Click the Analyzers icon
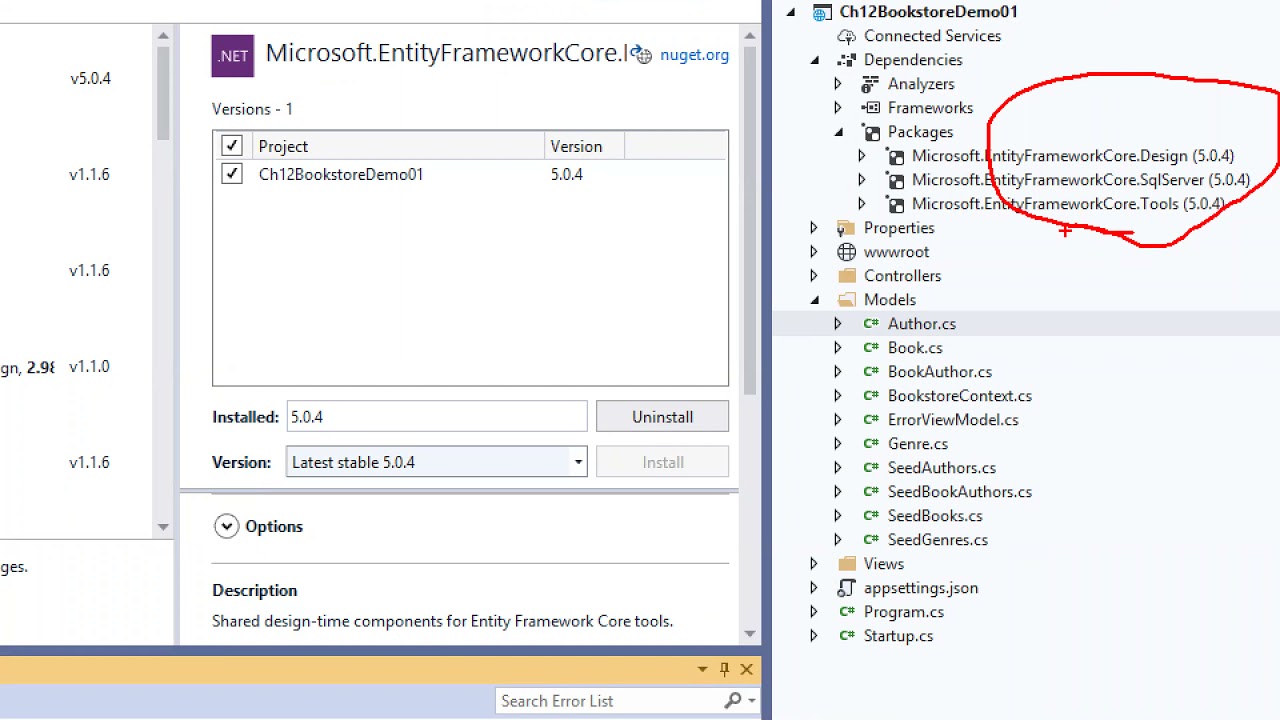 [870, 84]
